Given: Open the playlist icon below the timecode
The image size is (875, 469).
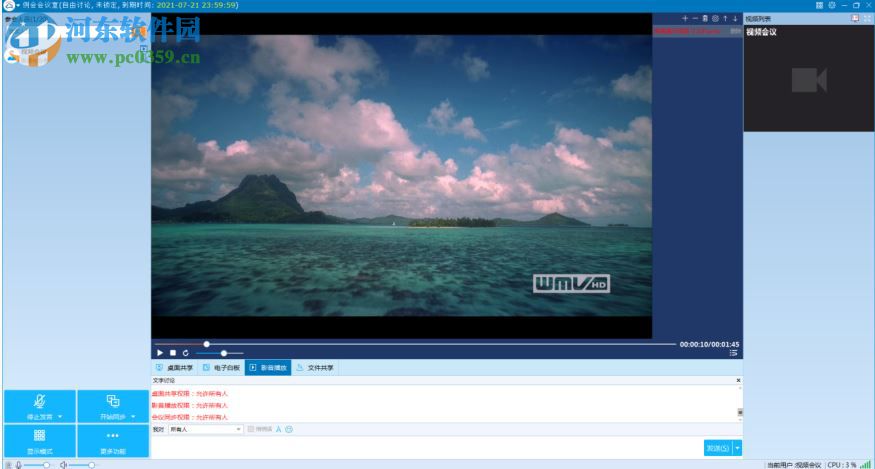Looking at the screenshot, I should click(734, 353).
